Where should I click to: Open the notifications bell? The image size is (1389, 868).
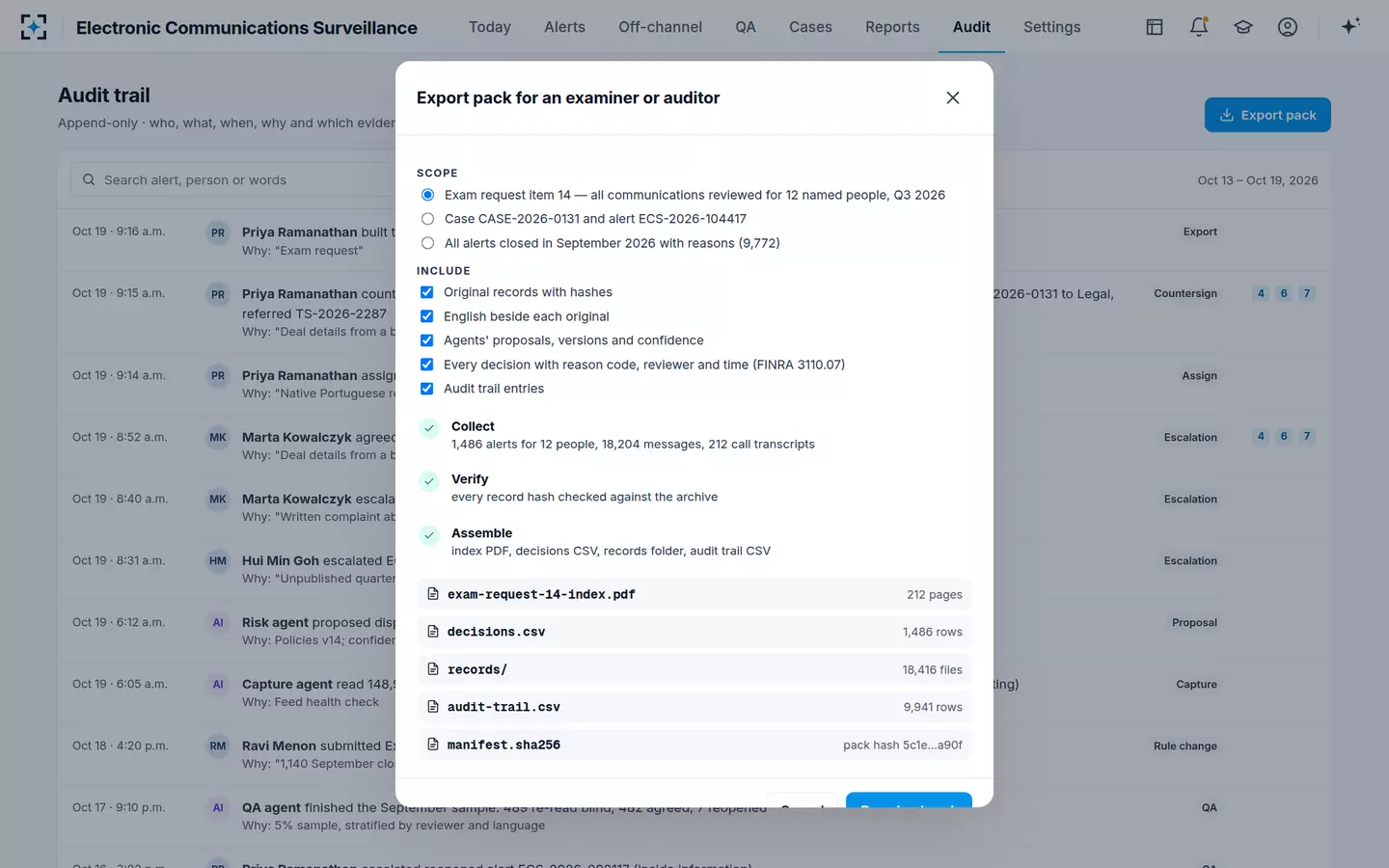click(x=1199, y=27)
